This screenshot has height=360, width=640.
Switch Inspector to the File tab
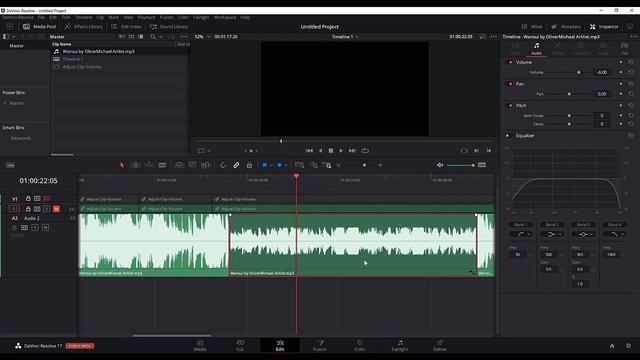(x=624, y=49)
